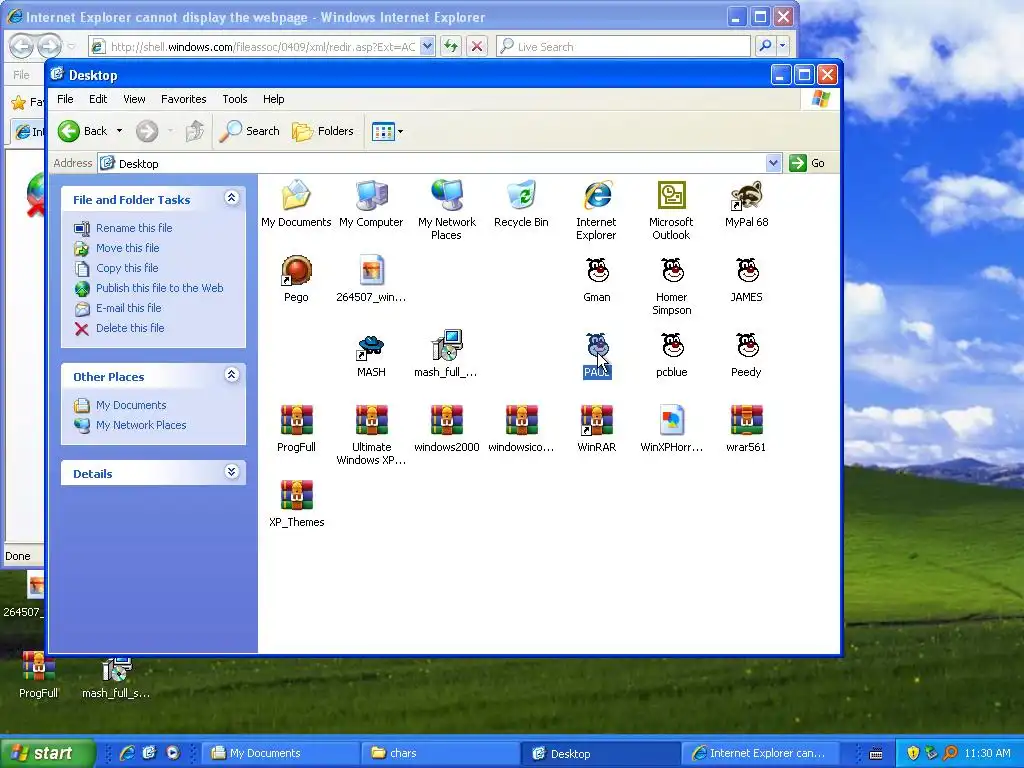Select ProgFull archive on desktop background
Image resolution: width=1024 pixels, height=768 pixels.
click(x=39, y=667)
